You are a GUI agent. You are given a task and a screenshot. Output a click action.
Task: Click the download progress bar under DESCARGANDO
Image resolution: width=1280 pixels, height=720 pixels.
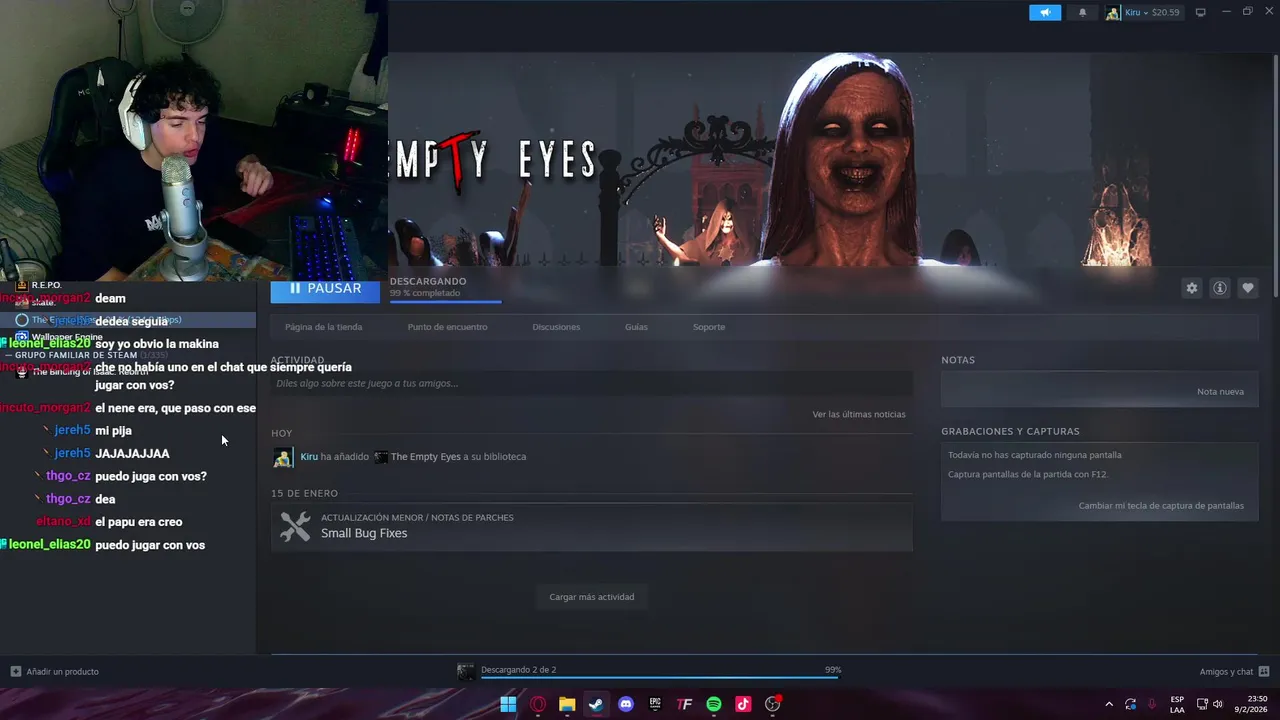(445, 301)
